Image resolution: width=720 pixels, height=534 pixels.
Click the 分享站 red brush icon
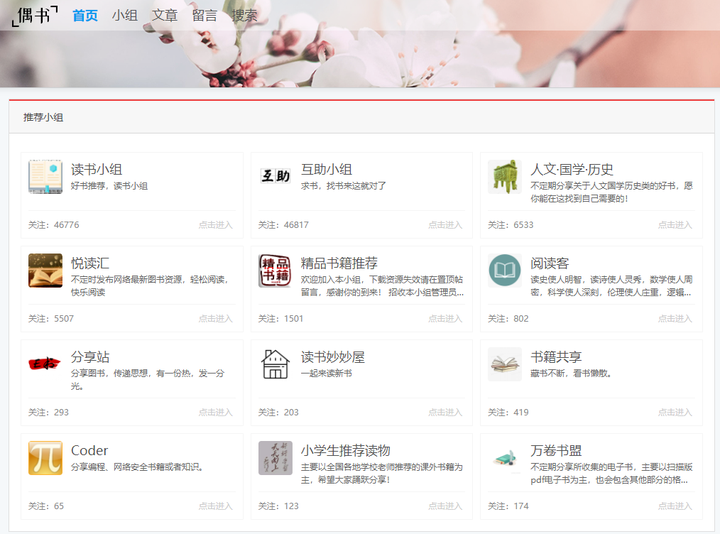(45, 364)
